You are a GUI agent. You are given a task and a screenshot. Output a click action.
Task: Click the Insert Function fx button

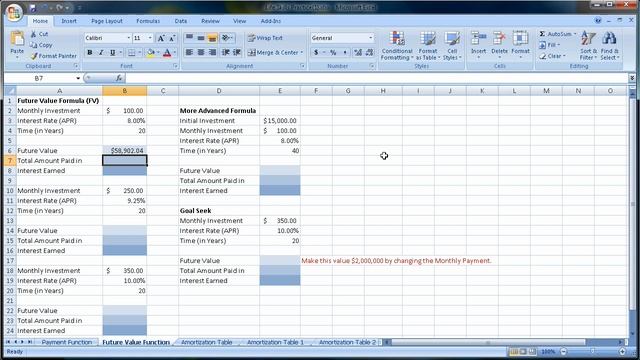click(x=119, y=78)
